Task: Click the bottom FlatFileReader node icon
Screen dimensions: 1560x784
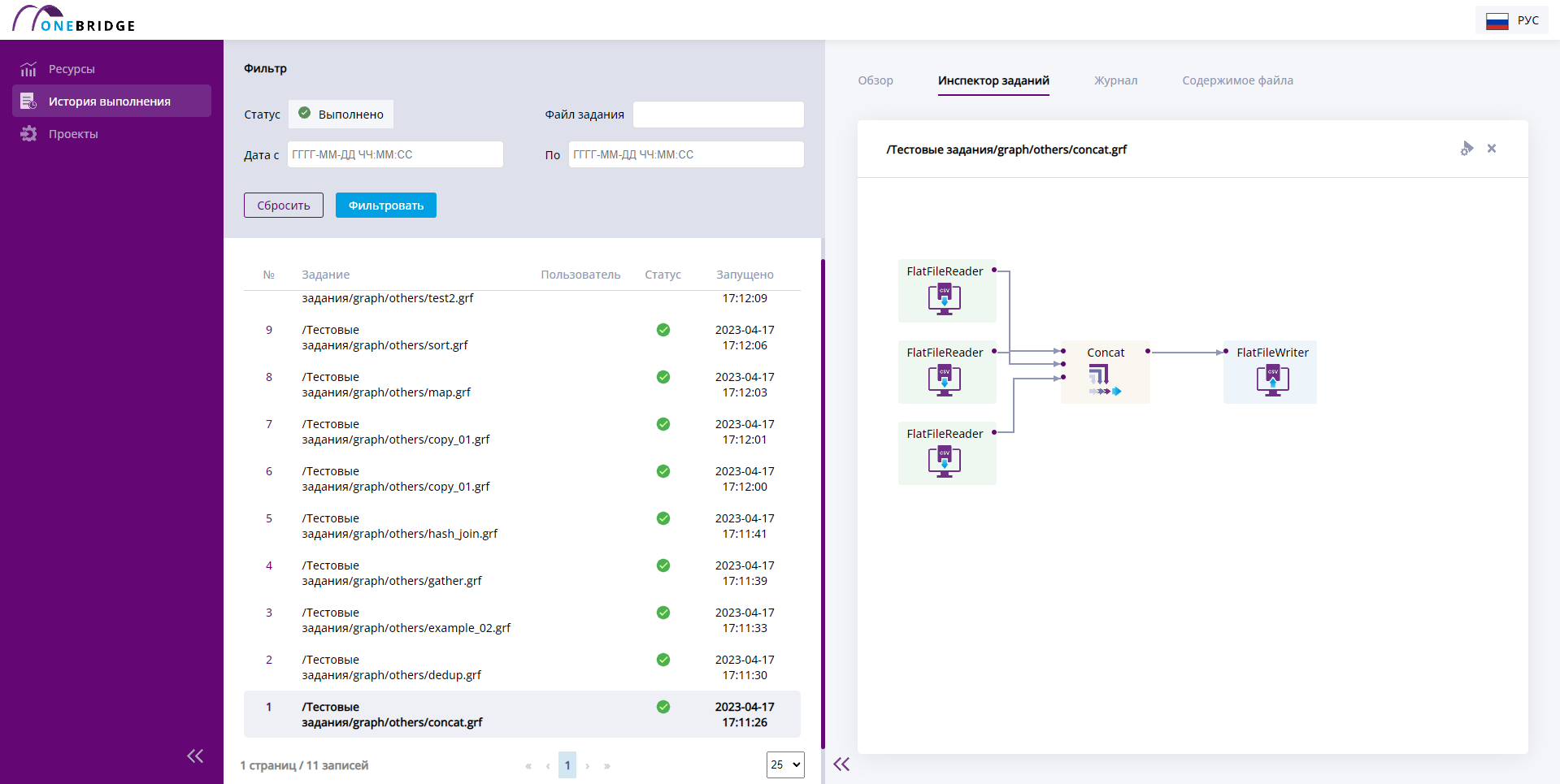Action: [x=944, y=461]
